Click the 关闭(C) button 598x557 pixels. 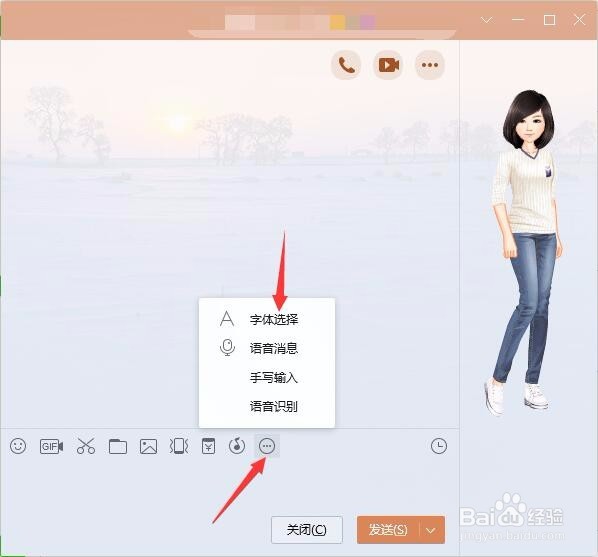307,530
